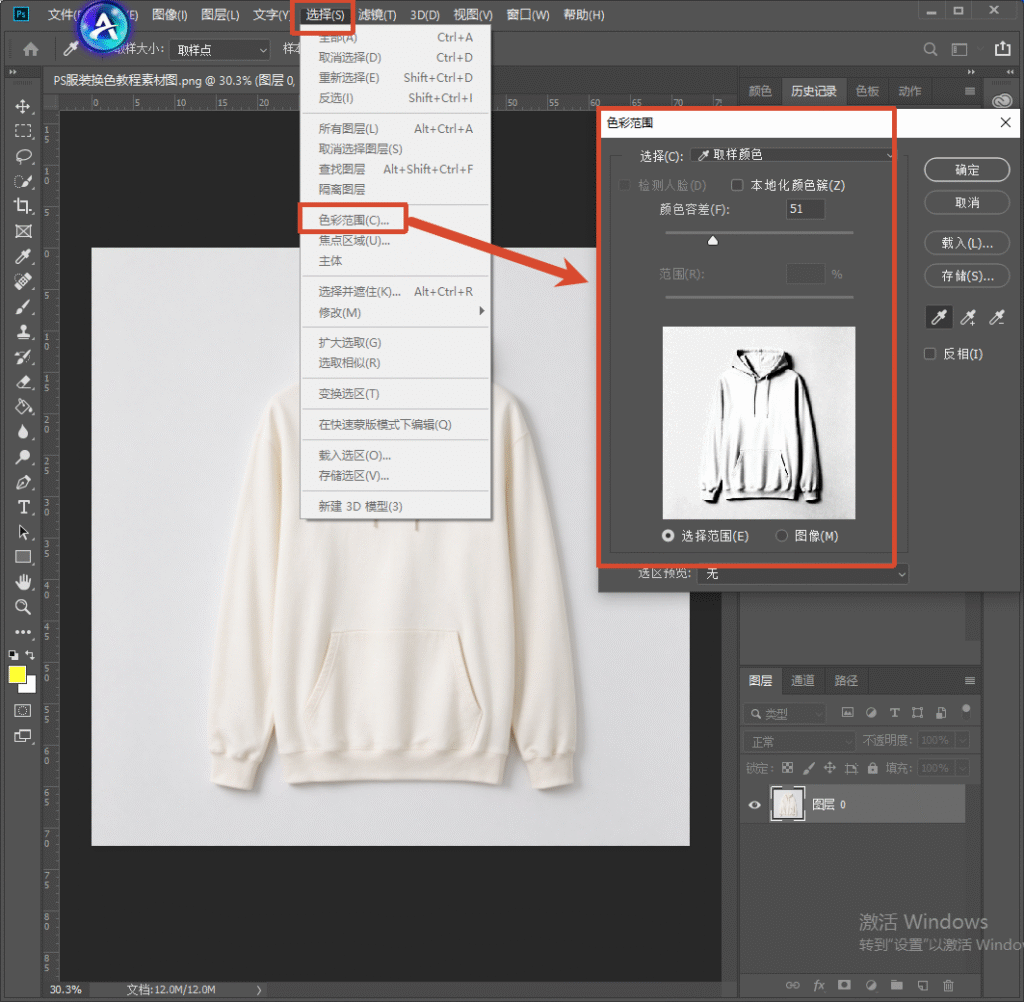
Task: Expand the 修改(M) submenu
Action: [x=394, y=312]
